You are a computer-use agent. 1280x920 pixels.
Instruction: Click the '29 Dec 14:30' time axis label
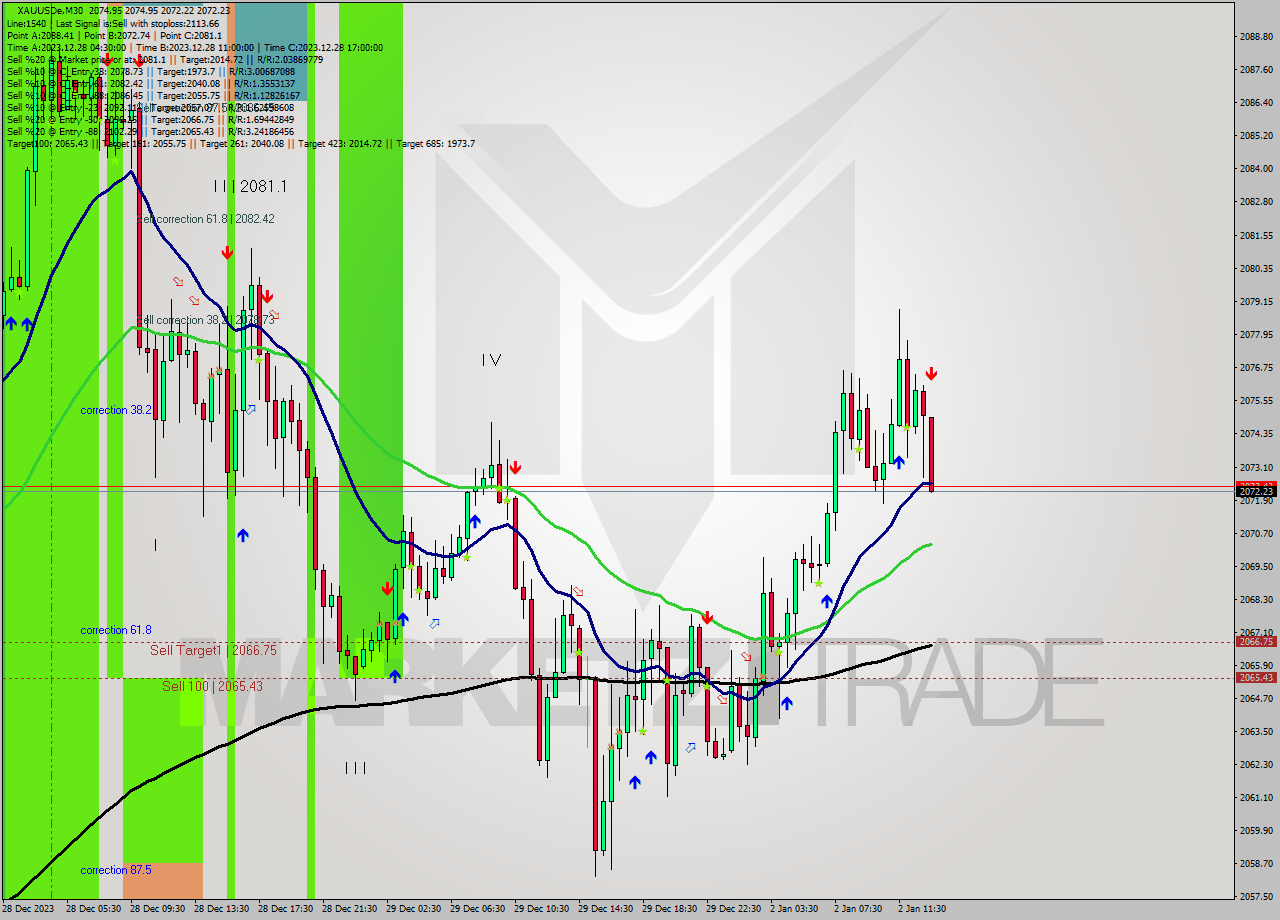pyautogui.click(x=605, y=909)
